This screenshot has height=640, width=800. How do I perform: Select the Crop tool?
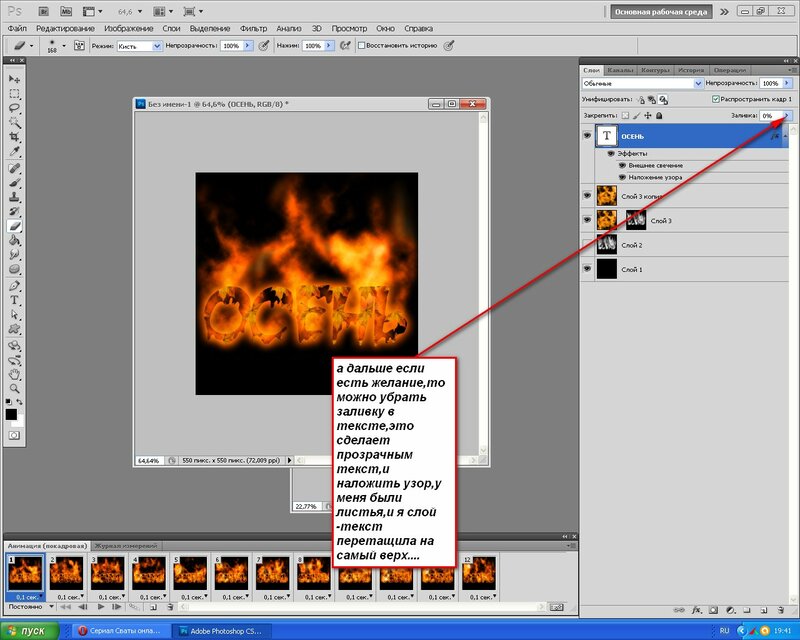click(14, 137)
